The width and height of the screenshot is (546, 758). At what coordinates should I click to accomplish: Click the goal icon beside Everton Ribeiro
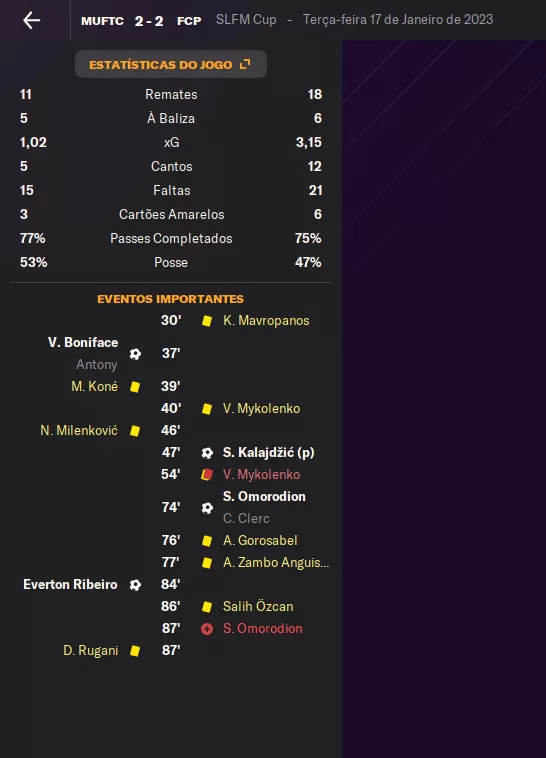[x=135, y=585]
